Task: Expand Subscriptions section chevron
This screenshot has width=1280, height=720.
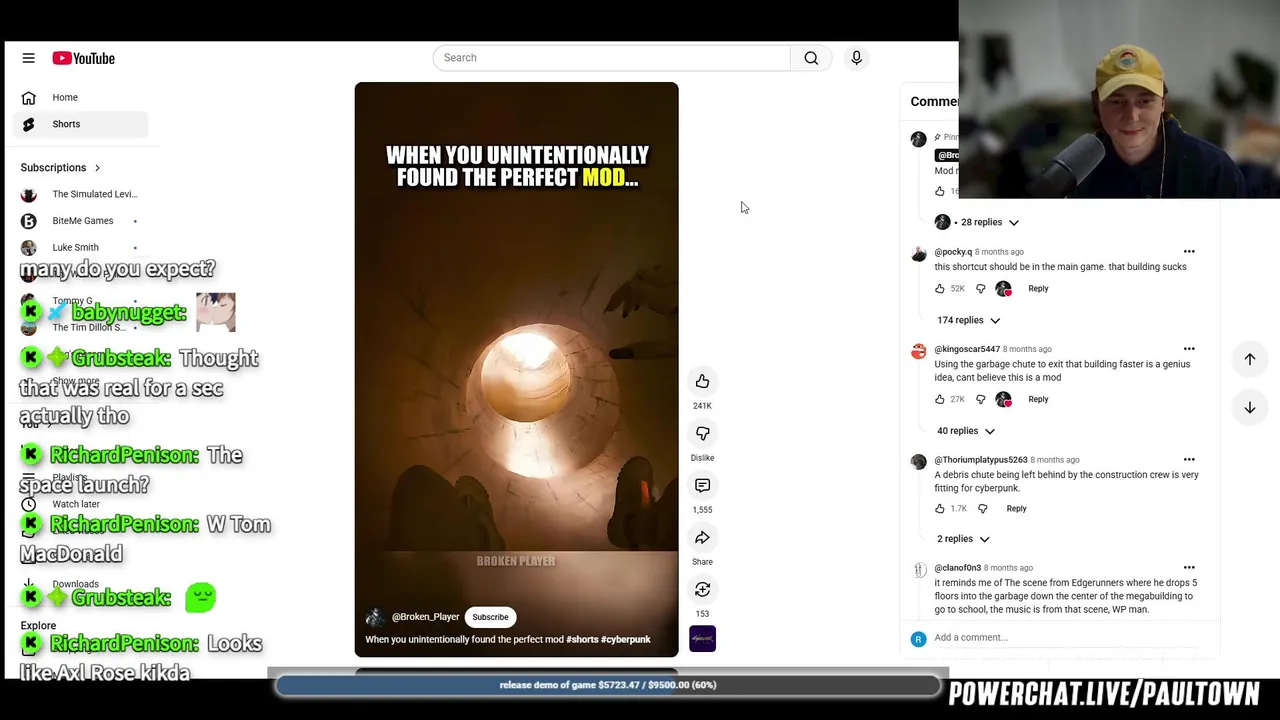Action: coord(97,168)
